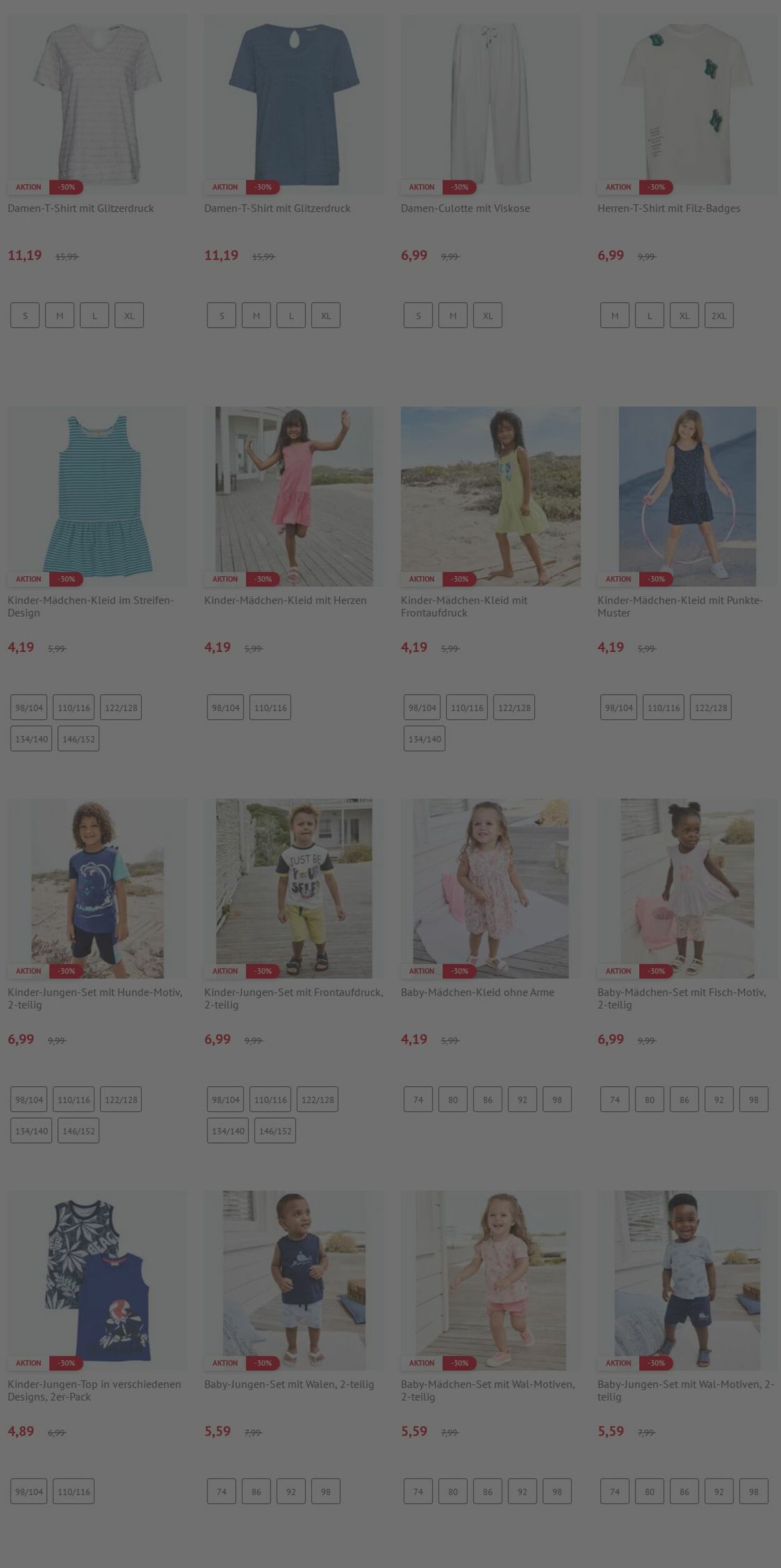Select size 122/128 for the Kleid mit Punkte-Muster

pyautogui.click(x=710, y=707)
